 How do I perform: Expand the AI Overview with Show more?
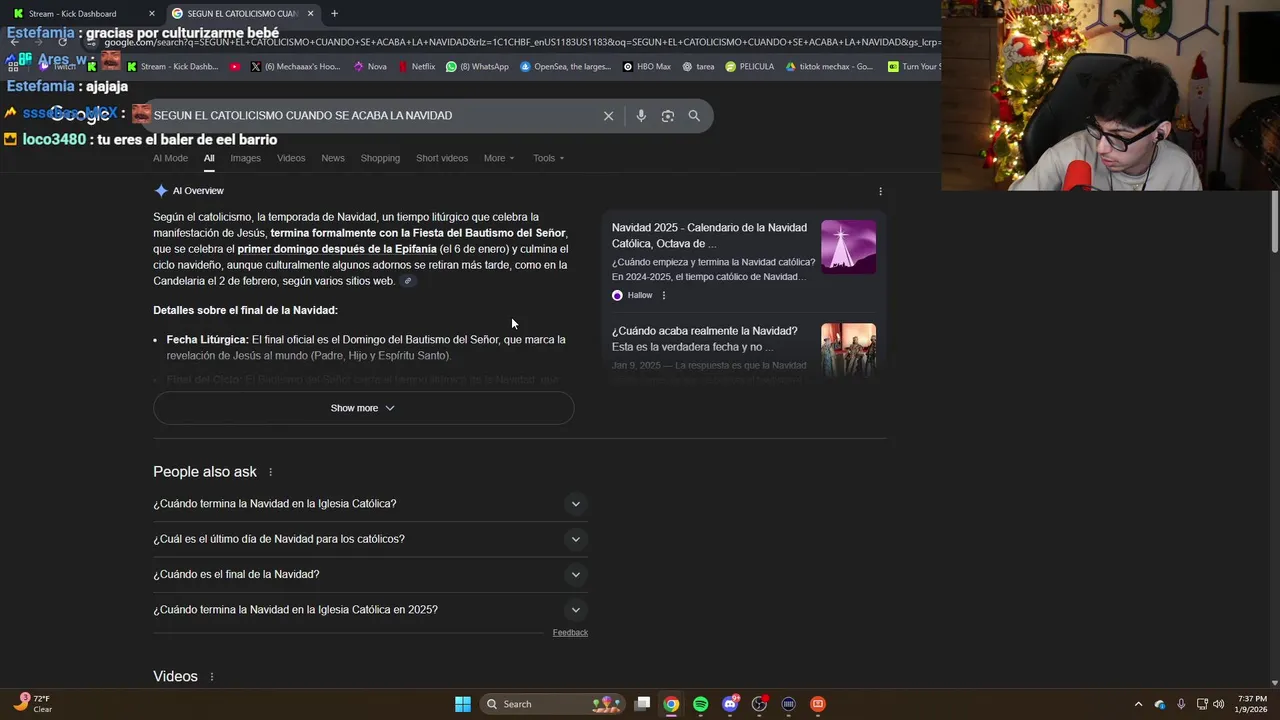coord(363,408)
